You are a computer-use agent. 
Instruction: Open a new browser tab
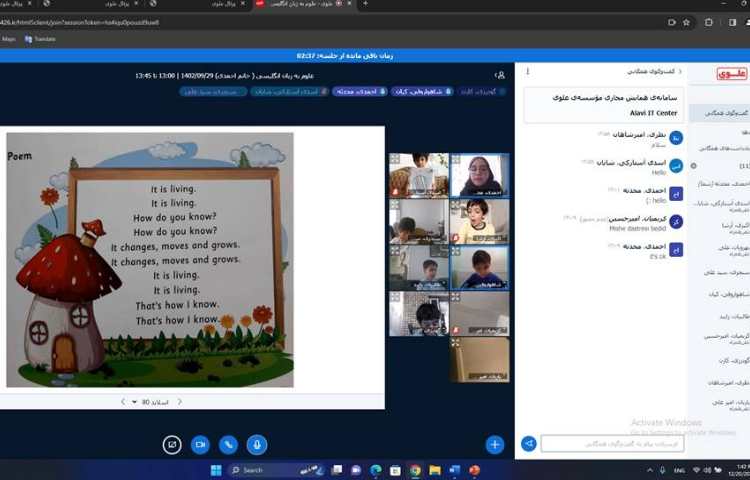(x=364, y=5)
